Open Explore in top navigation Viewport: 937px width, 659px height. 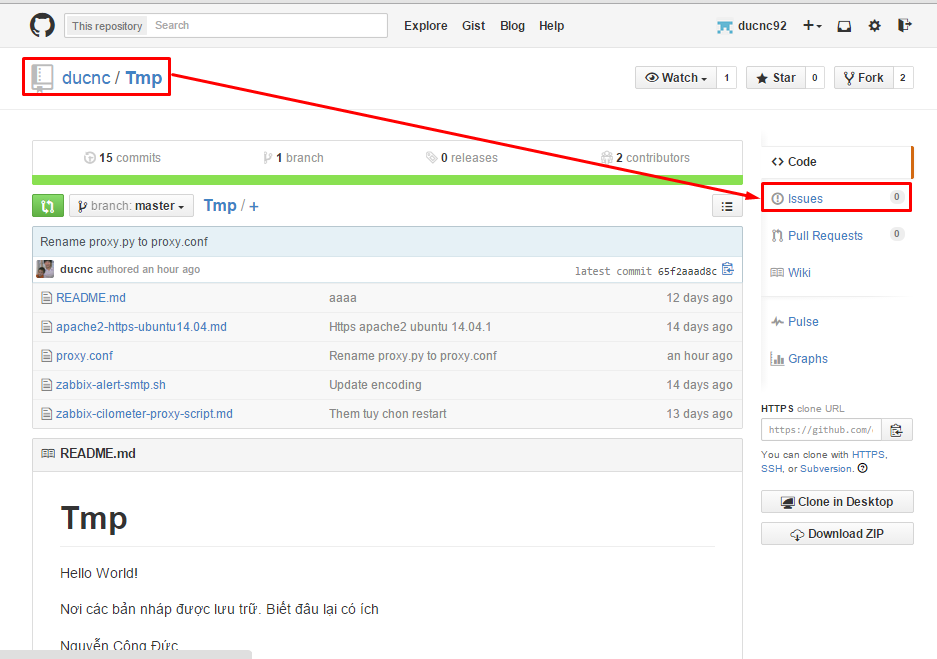(425, 26)
